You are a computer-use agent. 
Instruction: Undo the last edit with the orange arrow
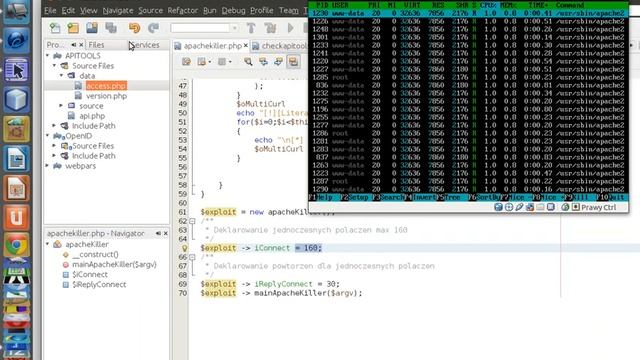pyautogui.click(x=134, y=28)
